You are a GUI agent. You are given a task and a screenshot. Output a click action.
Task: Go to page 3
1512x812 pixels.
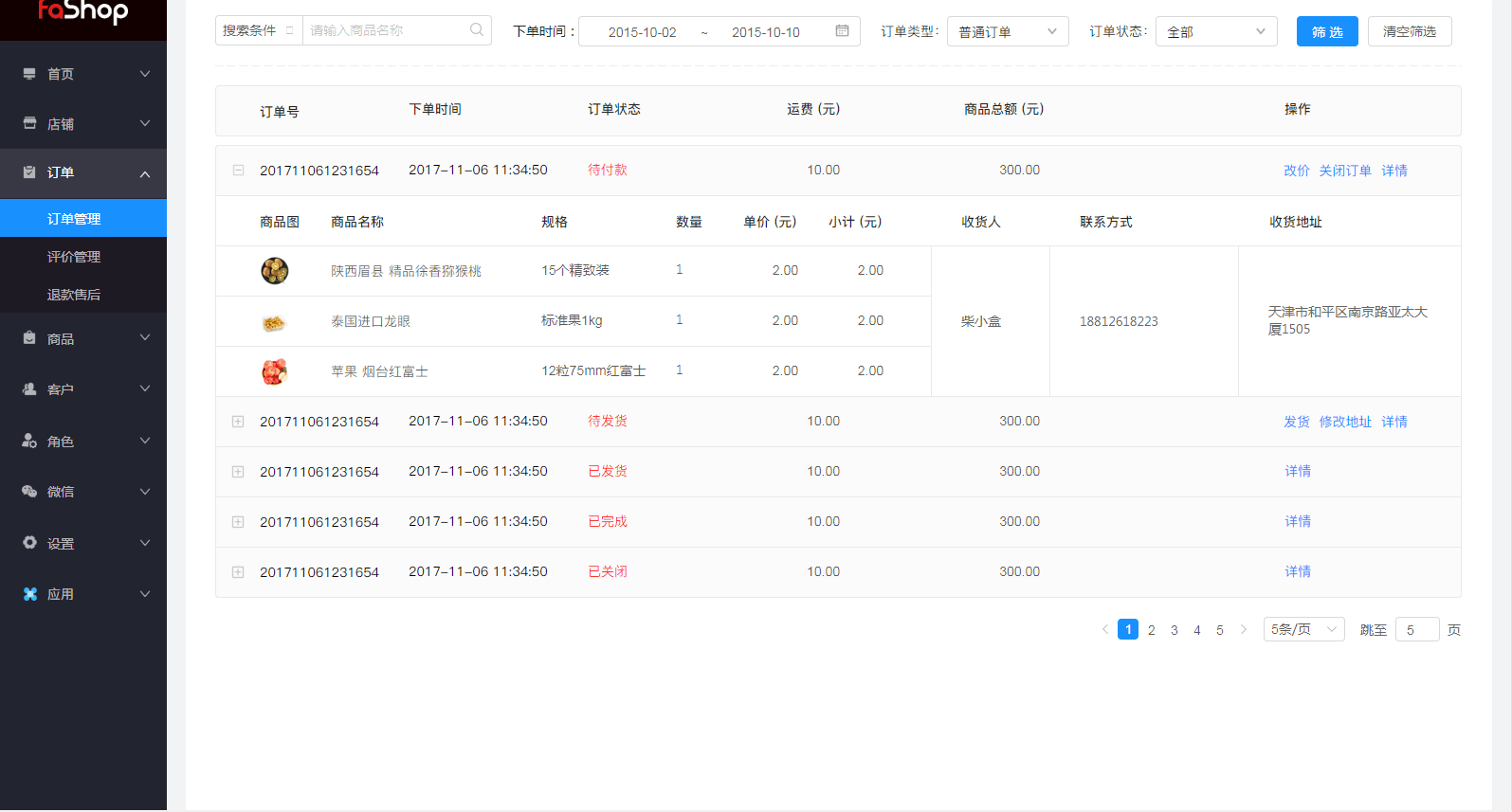point(1175,630)
